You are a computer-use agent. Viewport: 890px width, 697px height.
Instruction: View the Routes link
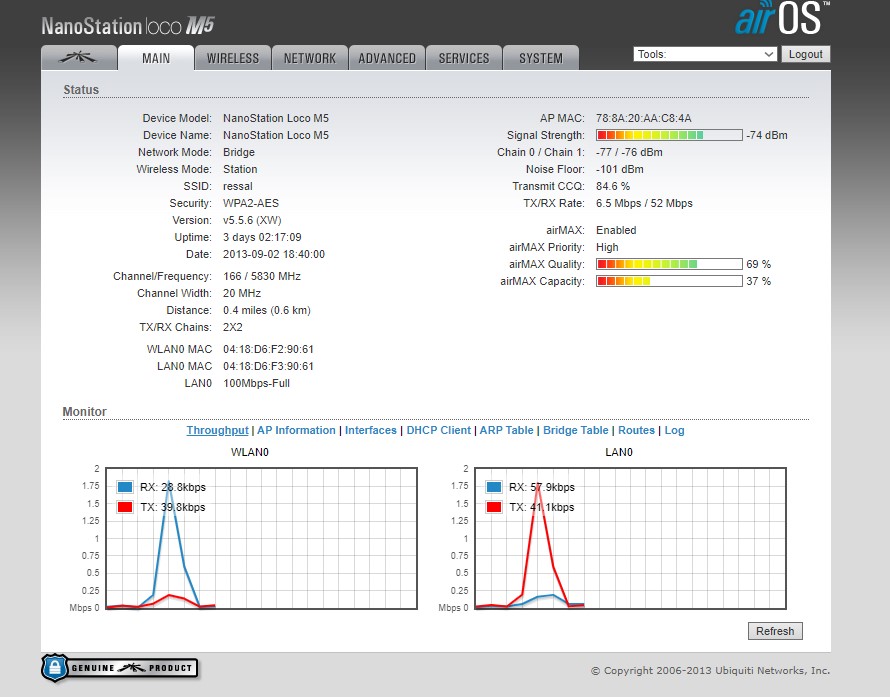click(x=636, y=430)
